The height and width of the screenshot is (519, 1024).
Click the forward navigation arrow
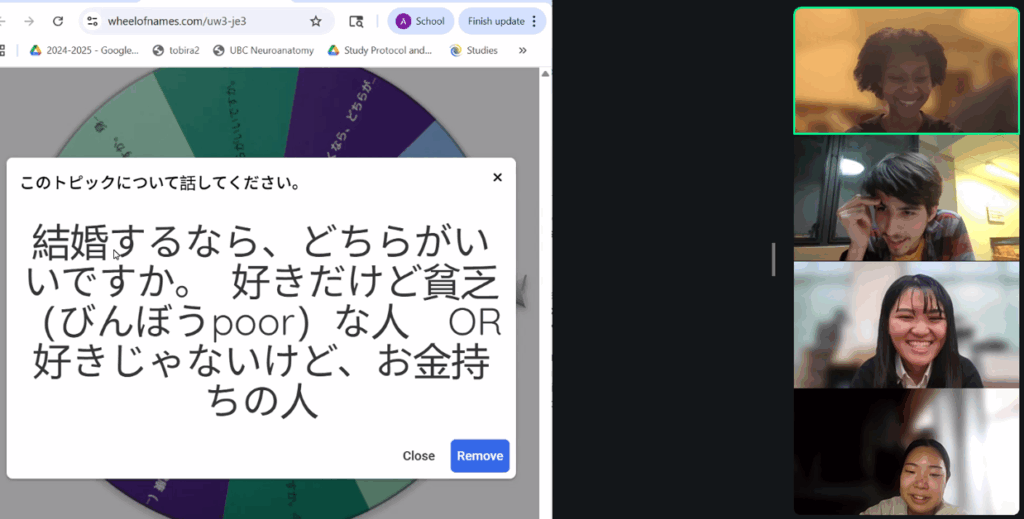coord(29,21)
